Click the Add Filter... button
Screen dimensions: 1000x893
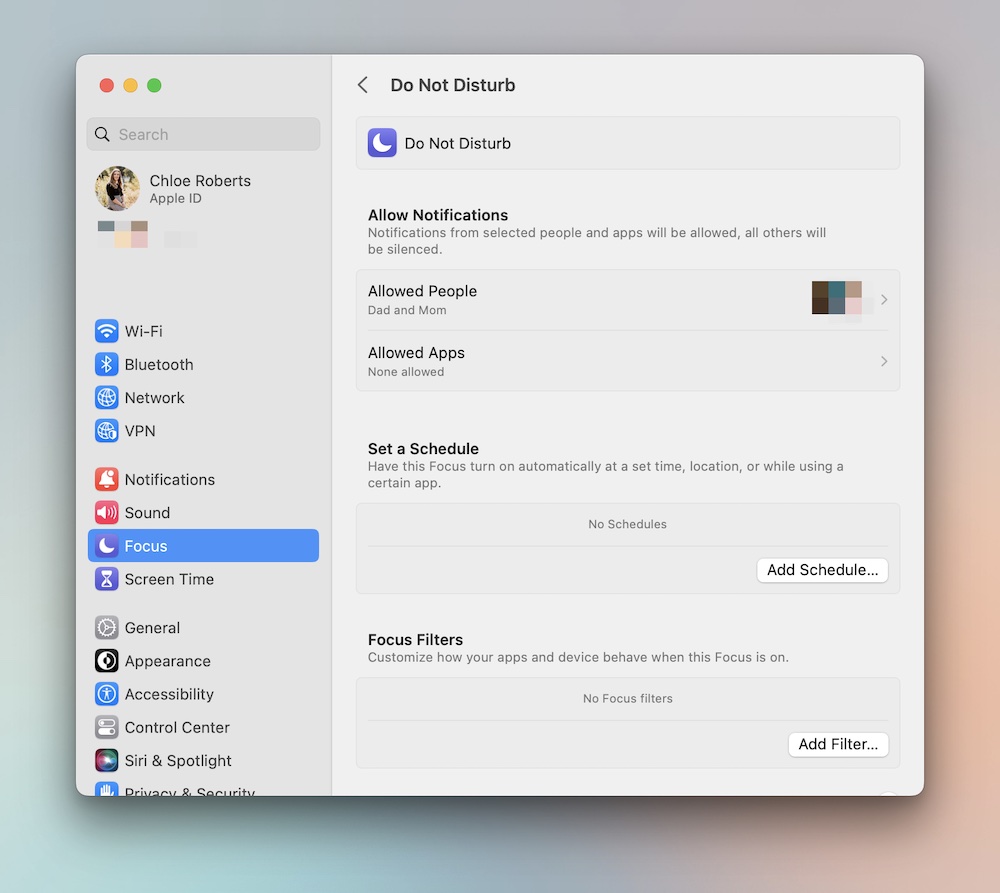click(x=838, y=744)
